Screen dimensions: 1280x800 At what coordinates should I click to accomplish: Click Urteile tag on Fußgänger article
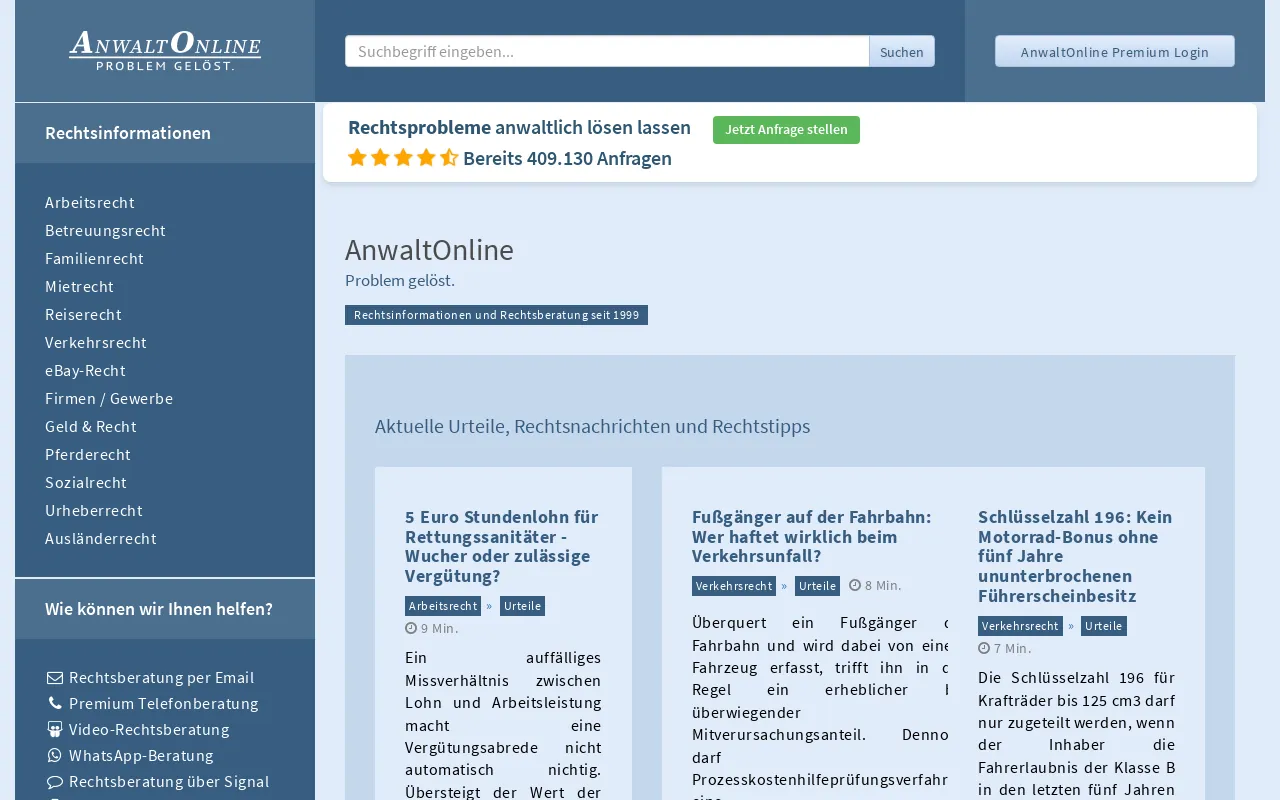tap(817, 586)
